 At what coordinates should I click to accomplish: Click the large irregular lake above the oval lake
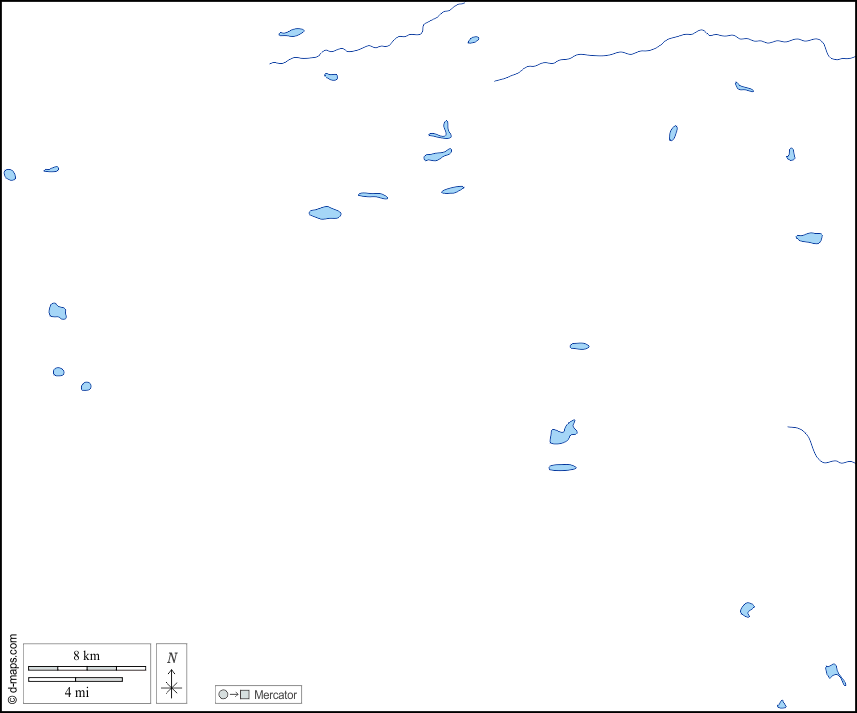click(562, 434)
